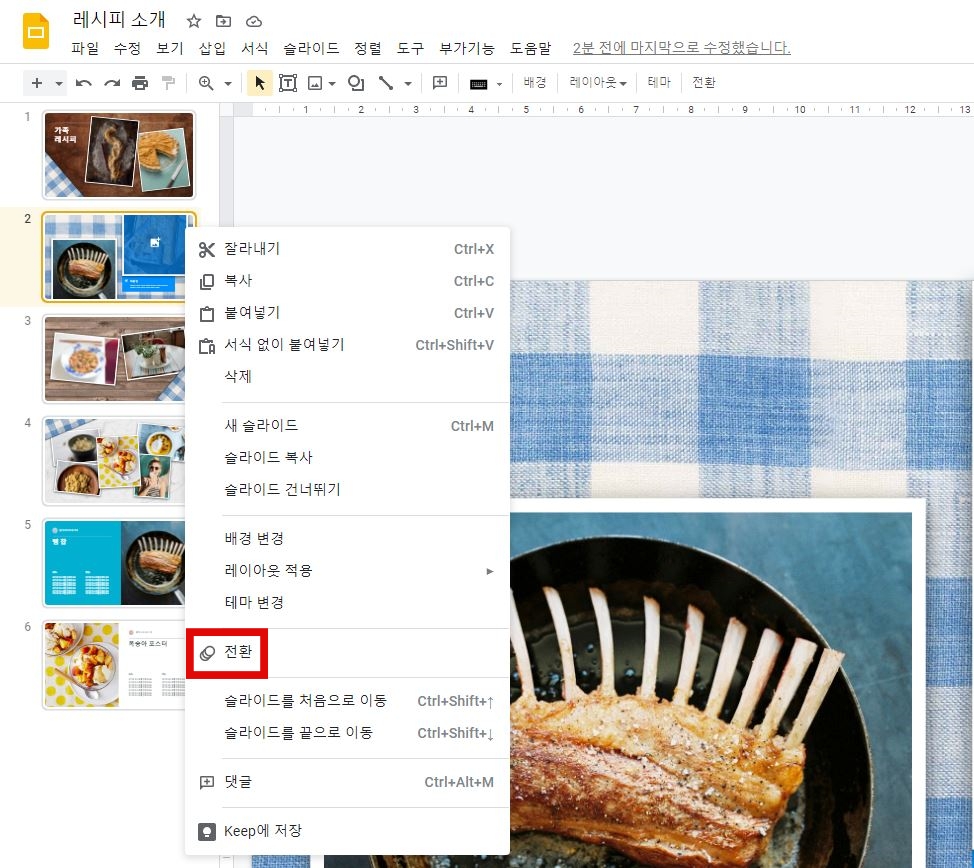Screen dimensions: 974x868
Task: Insert an image from toolbar
Action: (x=315, y=83)
